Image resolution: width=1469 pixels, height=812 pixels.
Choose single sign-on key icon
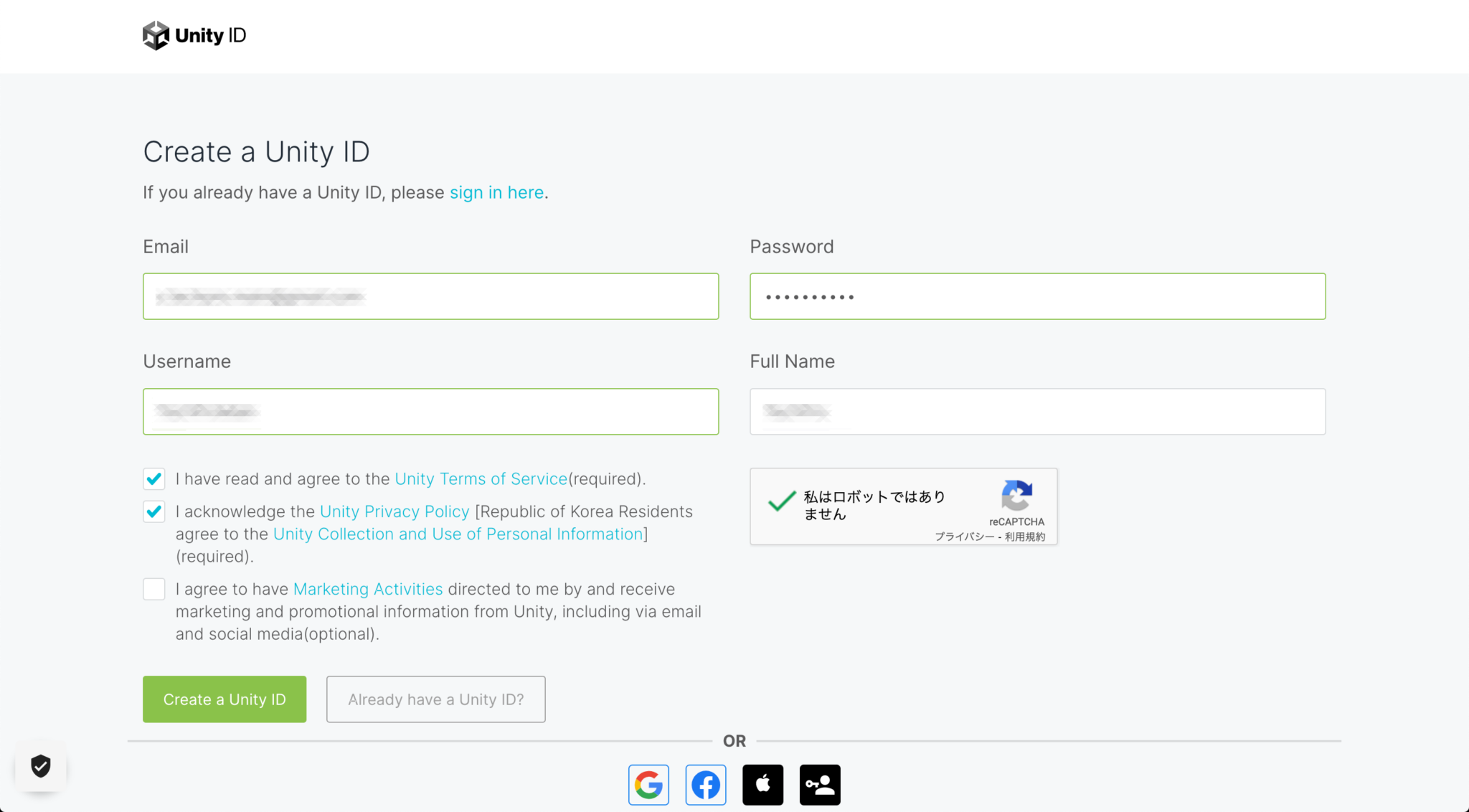(820, 785)
